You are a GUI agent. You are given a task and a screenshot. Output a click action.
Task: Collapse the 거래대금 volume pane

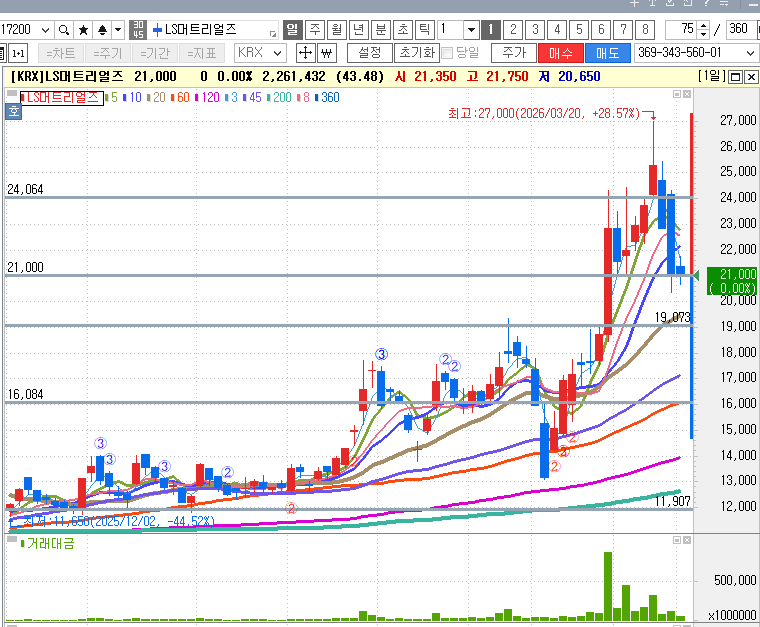point(677,540)
